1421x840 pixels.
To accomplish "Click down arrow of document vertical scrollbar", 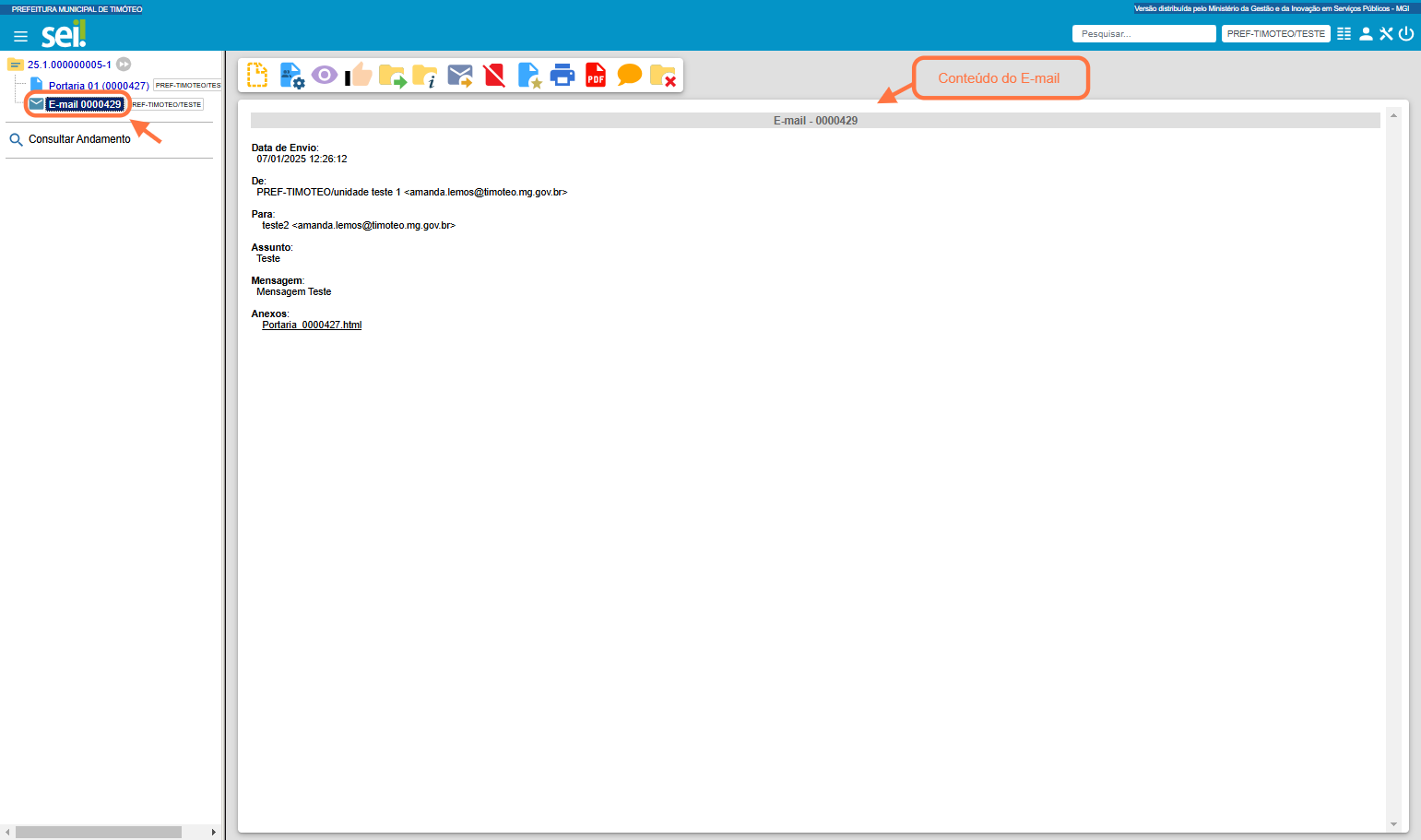I will [x=1393, y=824].
